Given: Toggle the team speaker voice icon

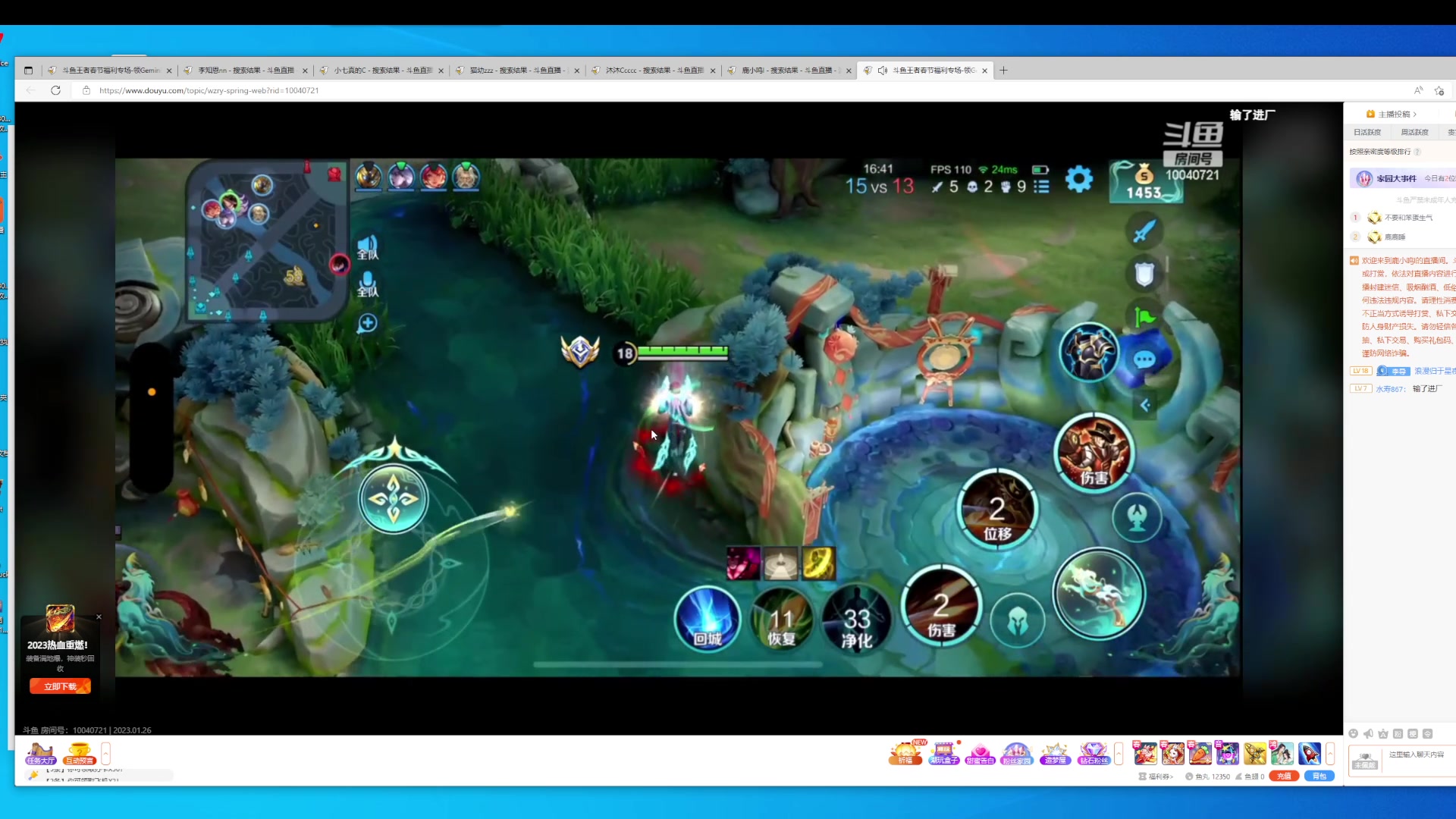Looking at the screenshot, I should pyautogui.click(x=367, y=246).
